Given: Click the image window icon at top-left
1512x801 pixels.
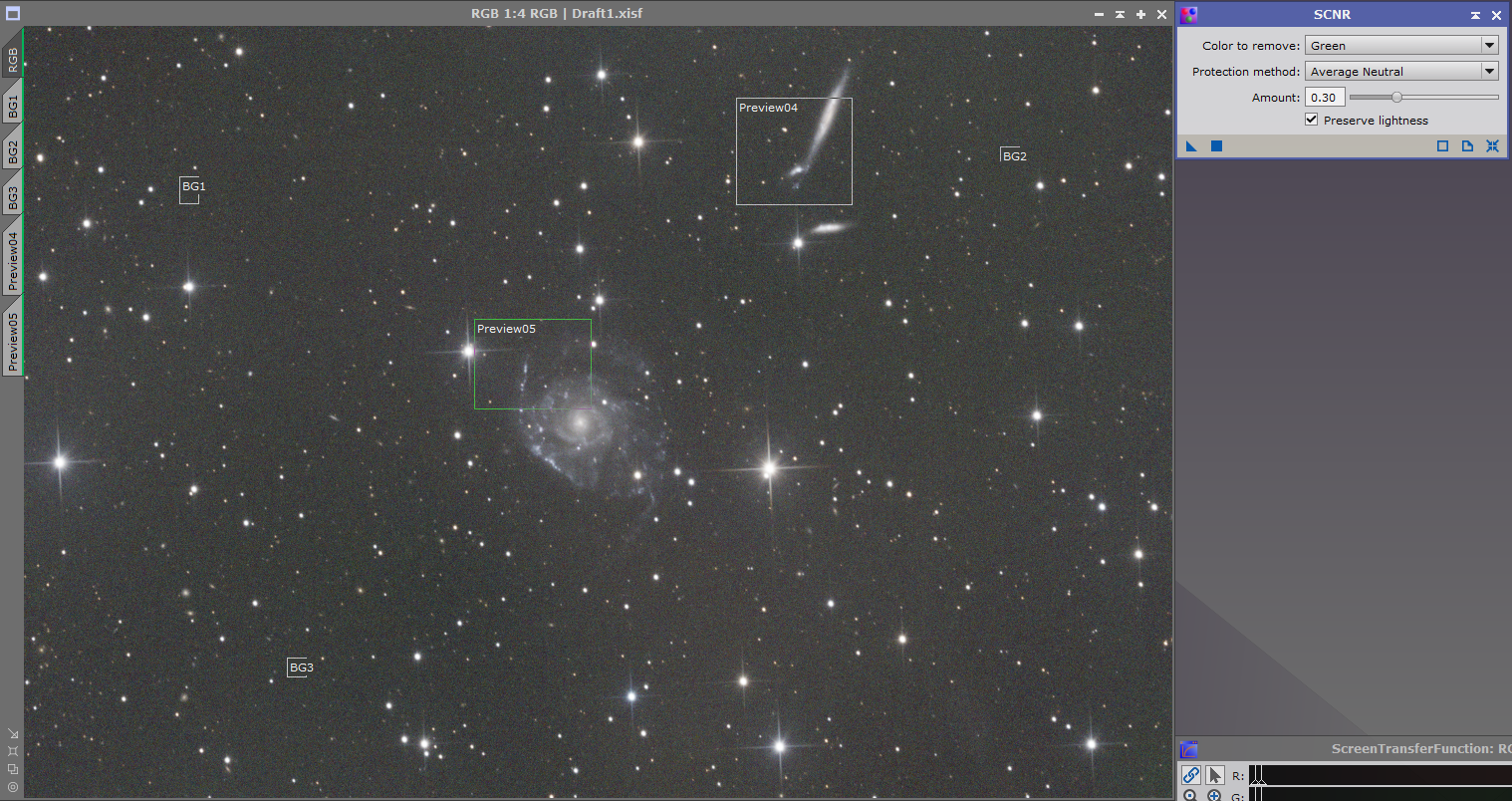Looking at the screenshot, I should click(x=13, y=14).
